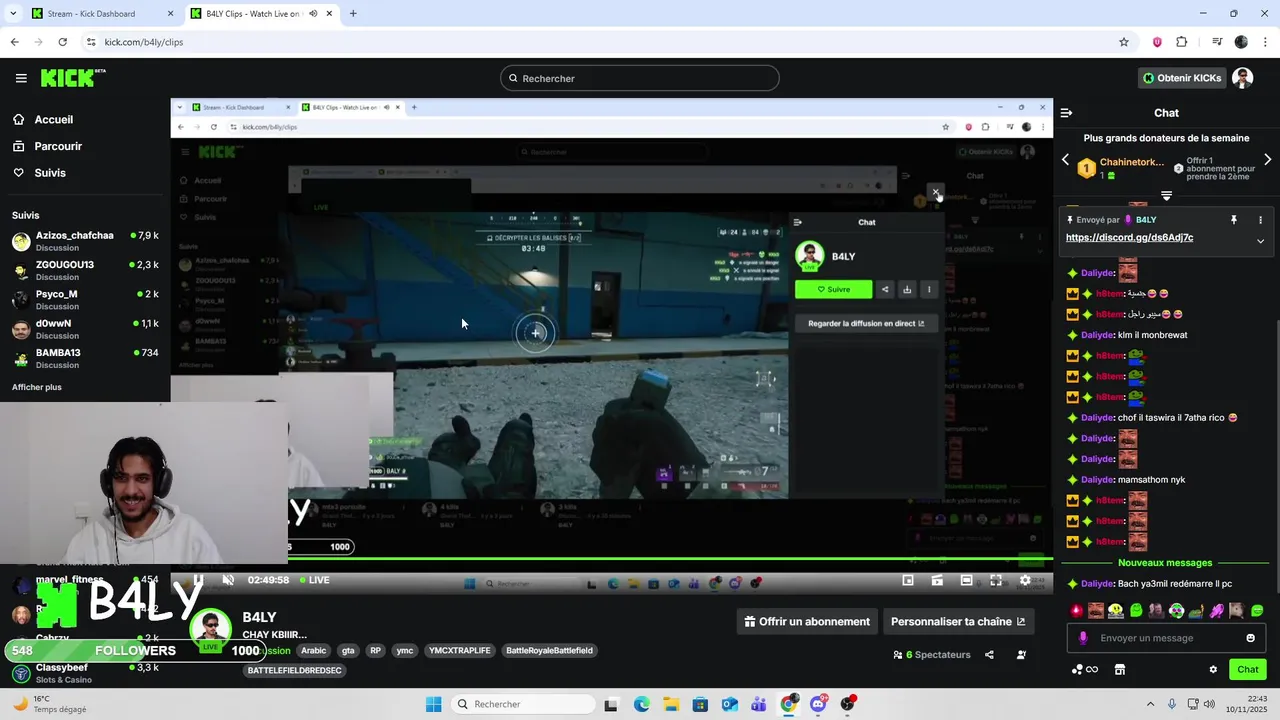Click the green Chat send button
The image size is (1280, 720).
1248,670
